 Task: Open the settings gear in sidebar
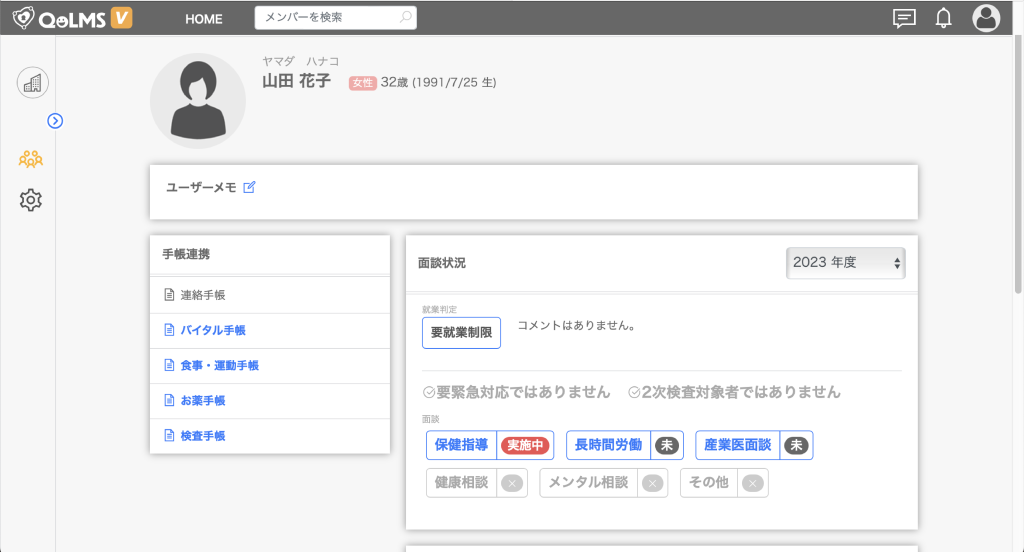31,200
